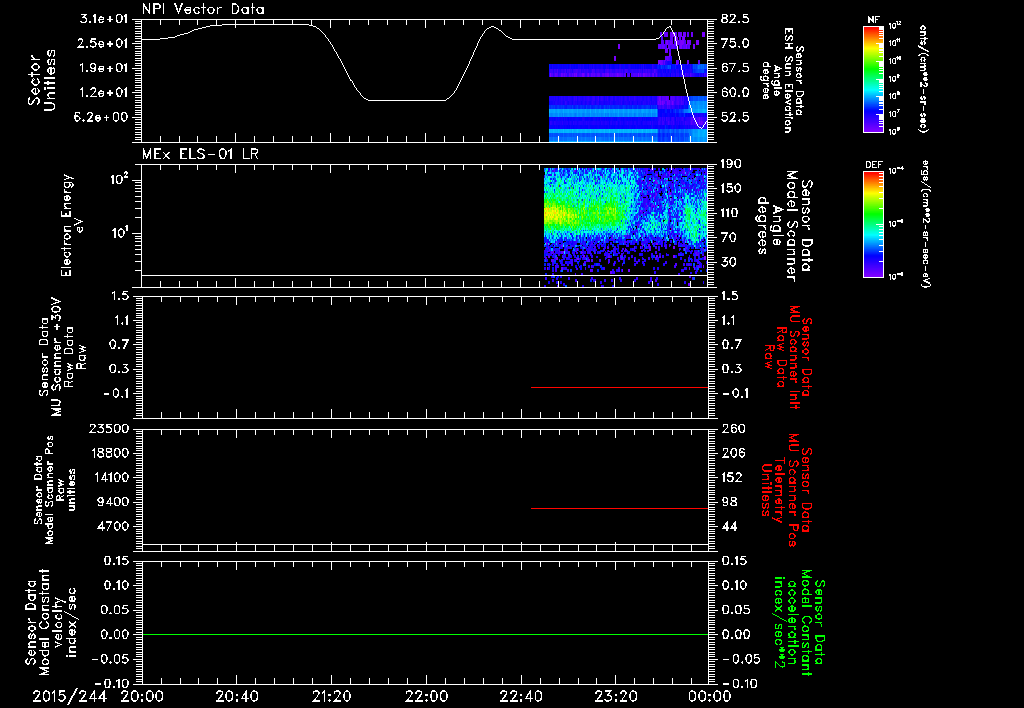Select the "MEx ELS-01 LR" panel title

(200, 154)
